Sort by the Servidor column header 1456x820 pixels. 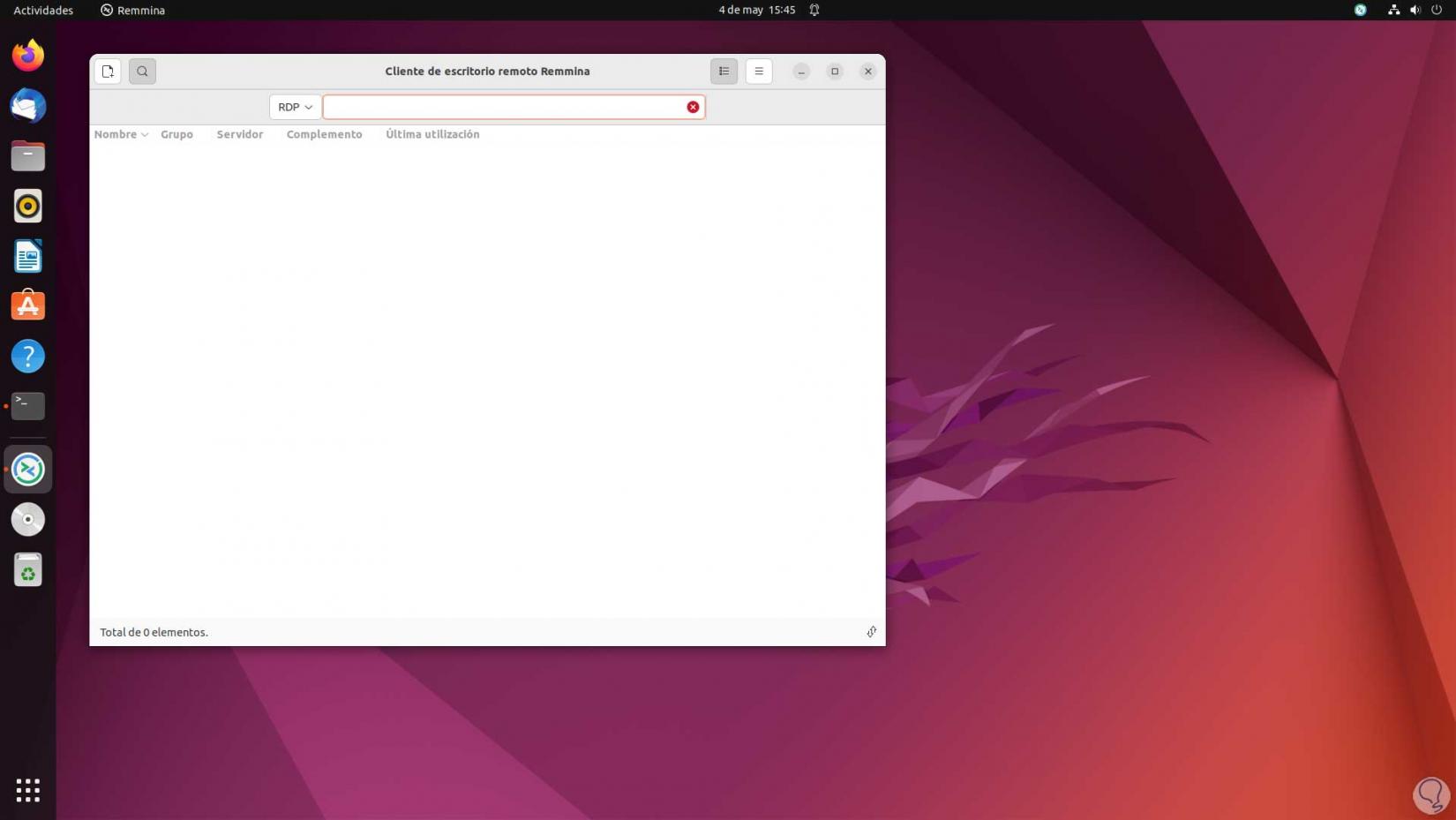point(240,134)
